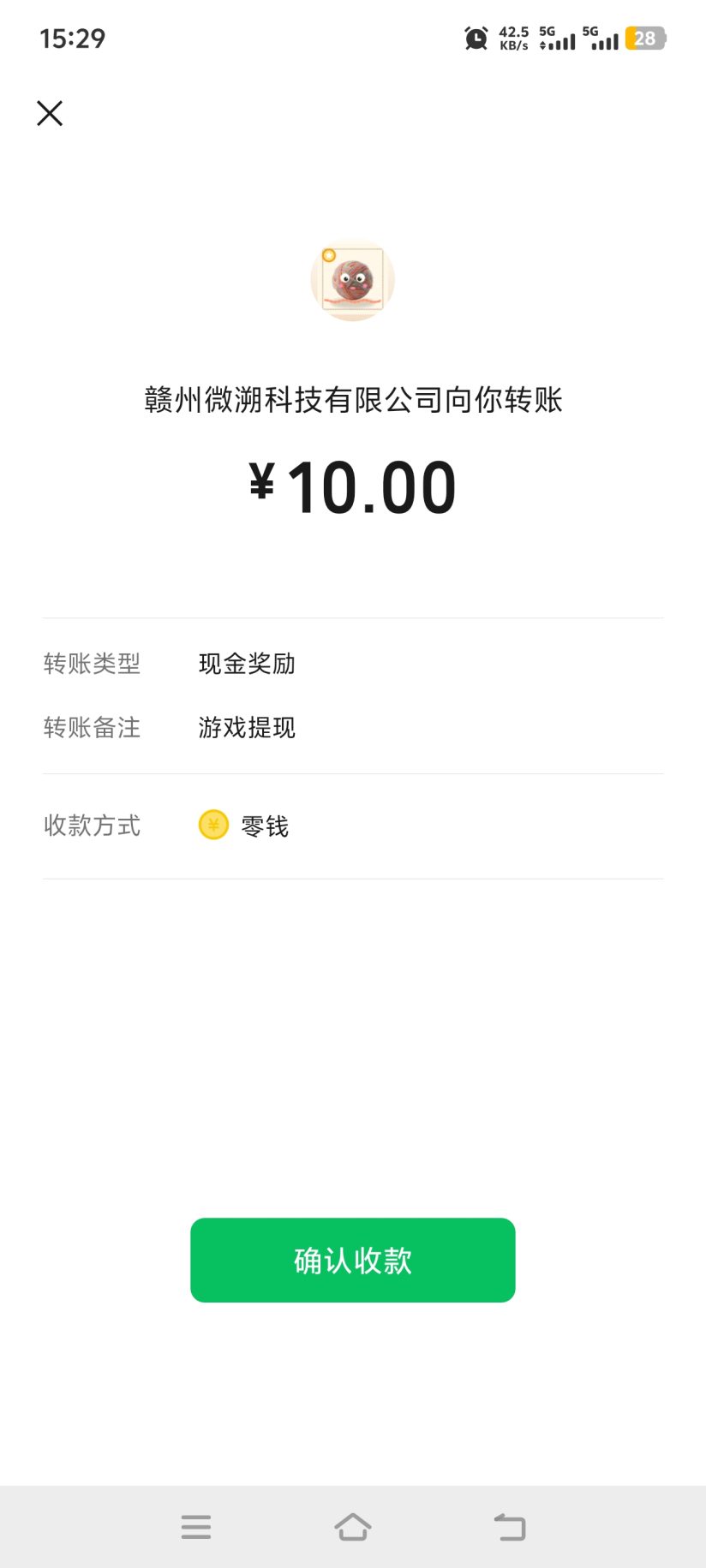Tap the 收款方式 row label

coord(92,826)
